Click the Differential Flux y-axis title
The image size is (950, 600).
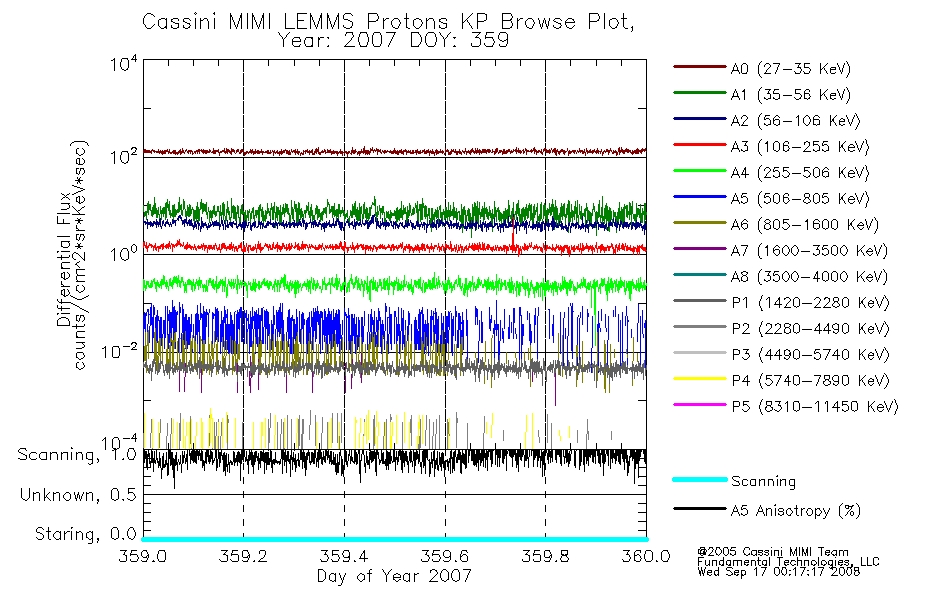click(x=63, y=260)
